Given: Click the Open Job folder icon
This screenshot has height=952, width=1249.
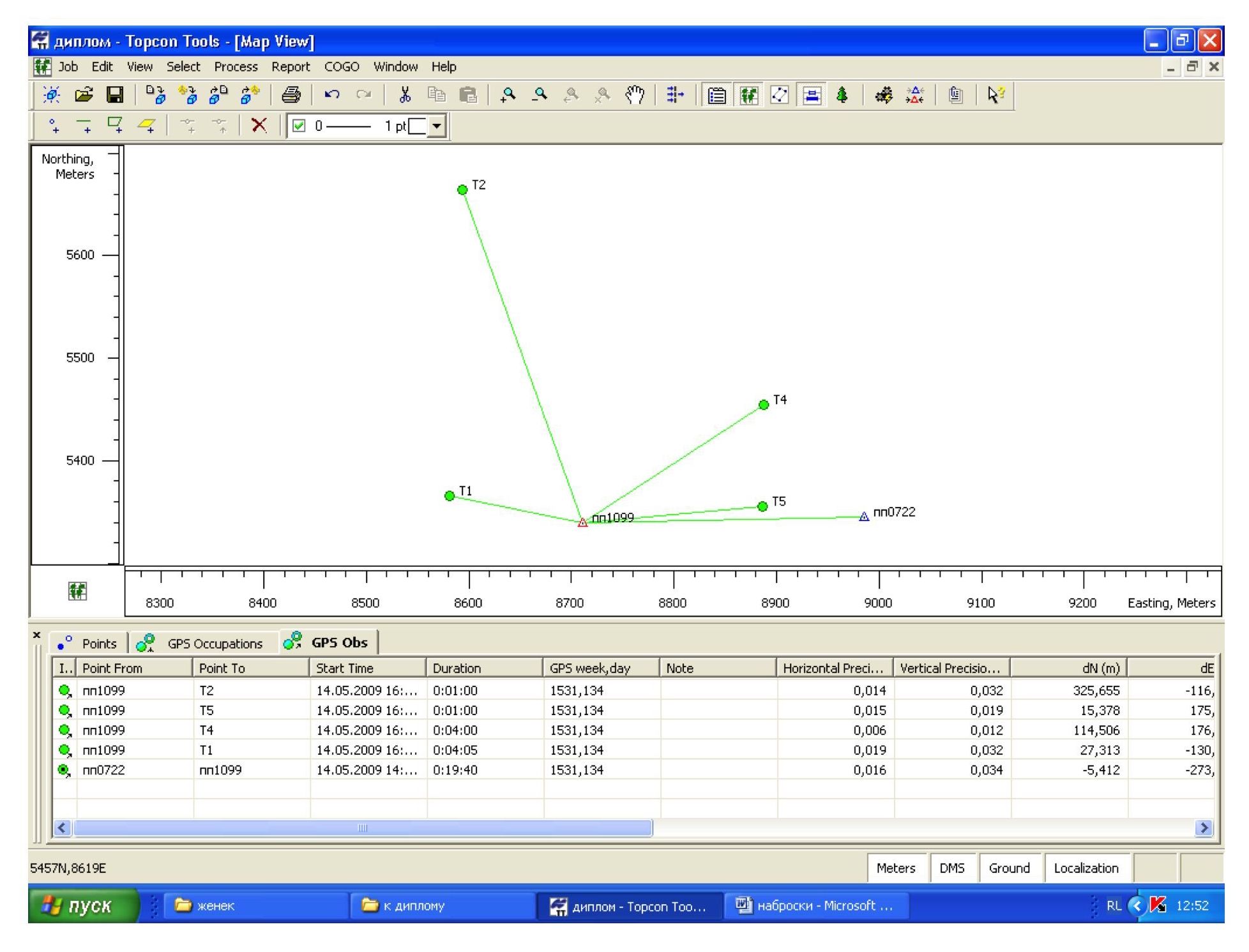Looking at the screenshot, I should [x=84, y=96].
